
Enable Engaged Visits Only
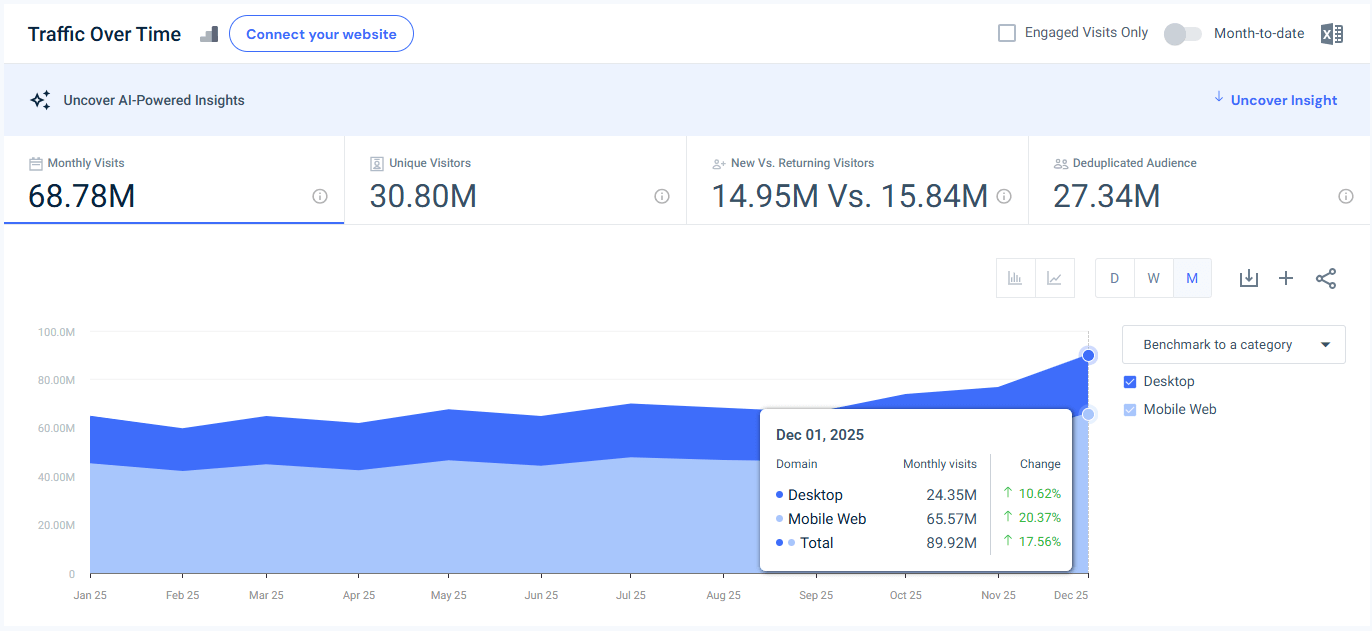click(x=1006, y=32)
